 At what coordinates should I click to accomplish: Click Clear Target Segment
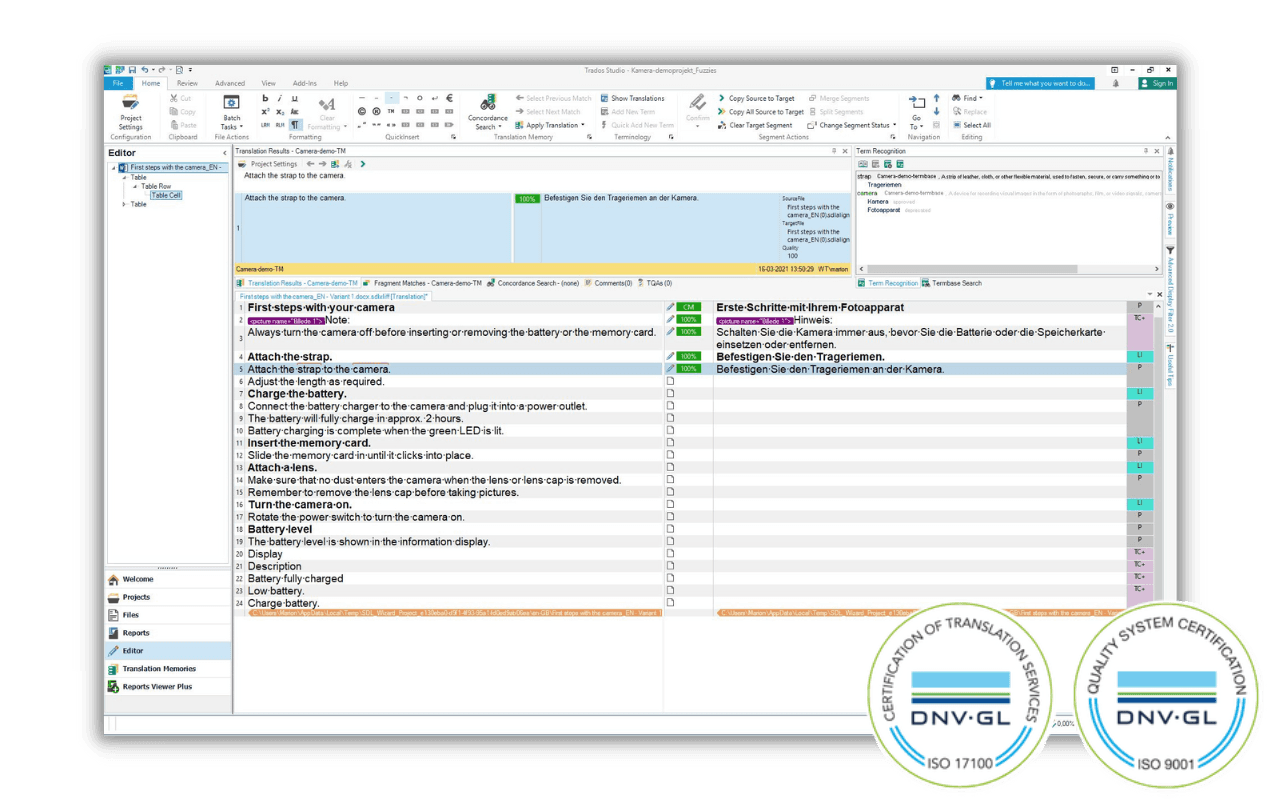click(x=755, y=125)
